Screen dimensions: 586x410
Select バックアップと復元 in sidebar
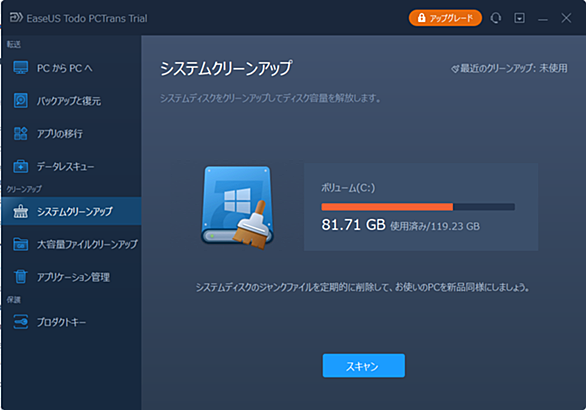(71, 101)
